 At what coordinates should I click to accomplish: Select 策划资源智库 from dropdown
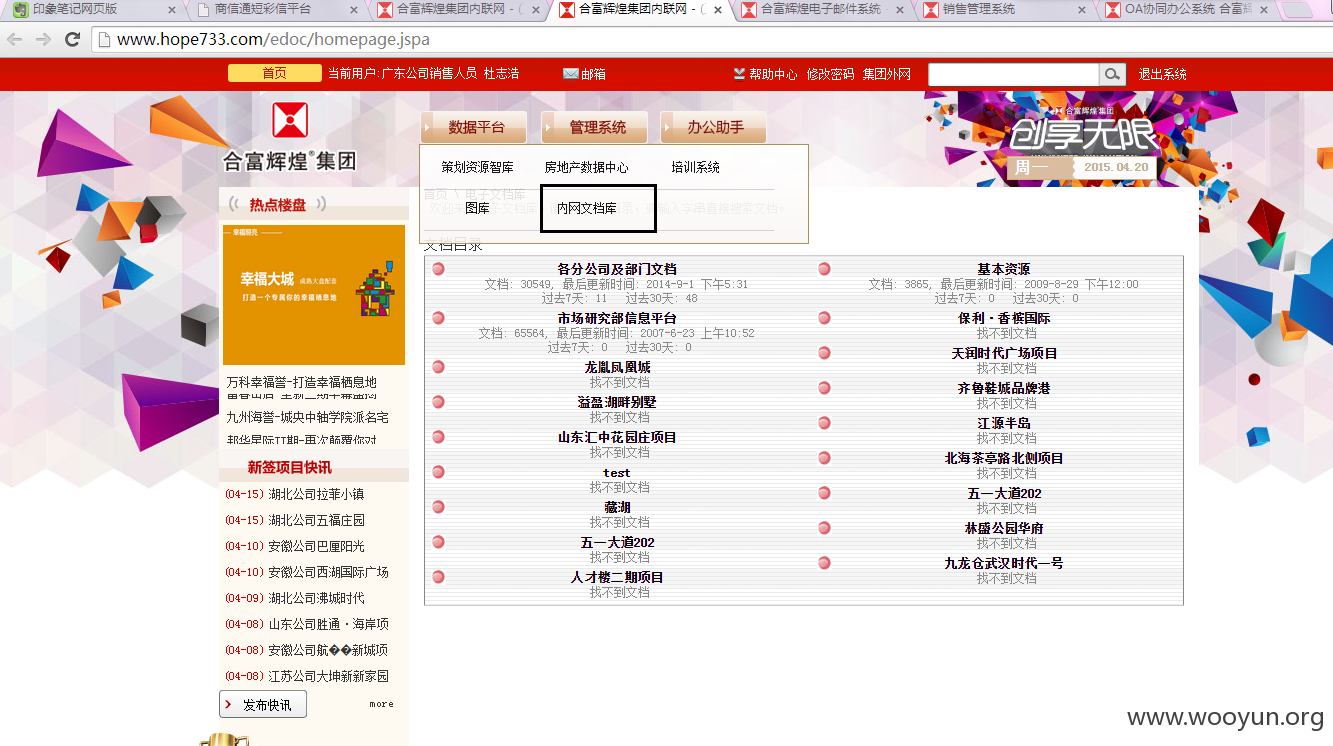point(477,167)
